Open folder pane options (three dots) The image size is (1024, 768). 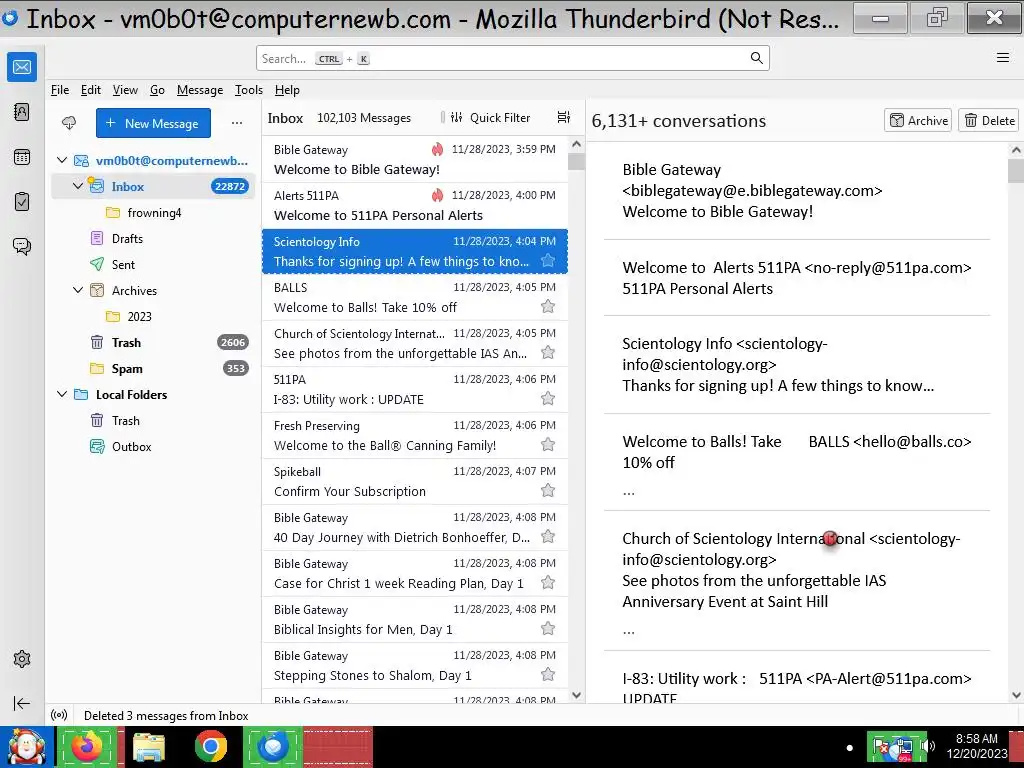click(236, 123)
